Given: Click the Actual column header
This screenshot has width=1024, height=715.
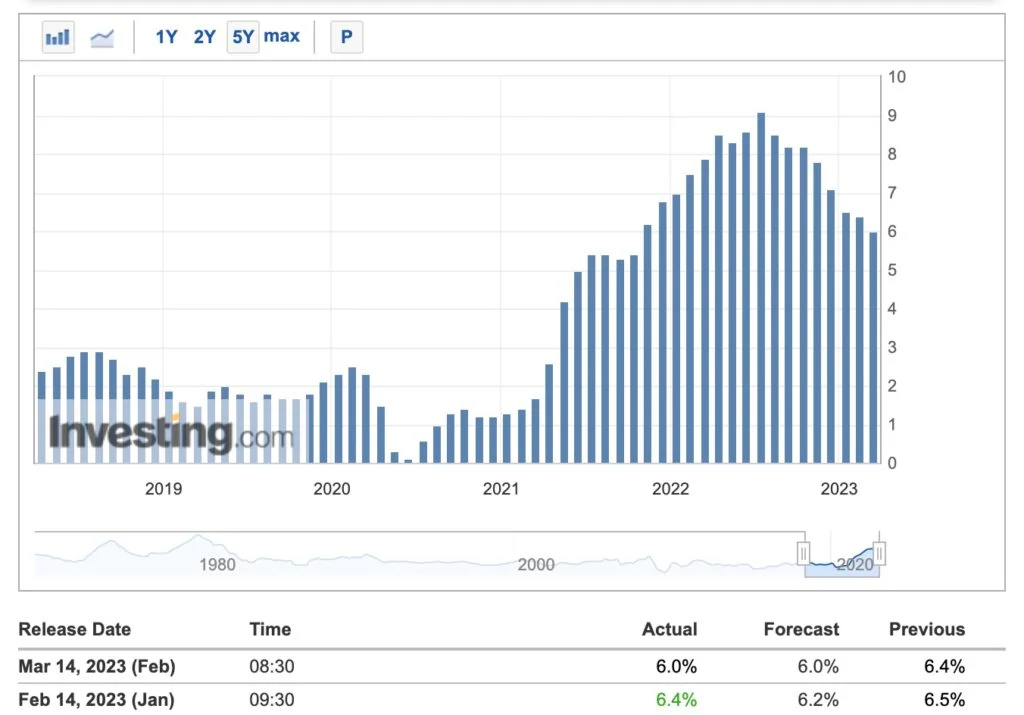Looking at the screenshot, I should 669,629.
